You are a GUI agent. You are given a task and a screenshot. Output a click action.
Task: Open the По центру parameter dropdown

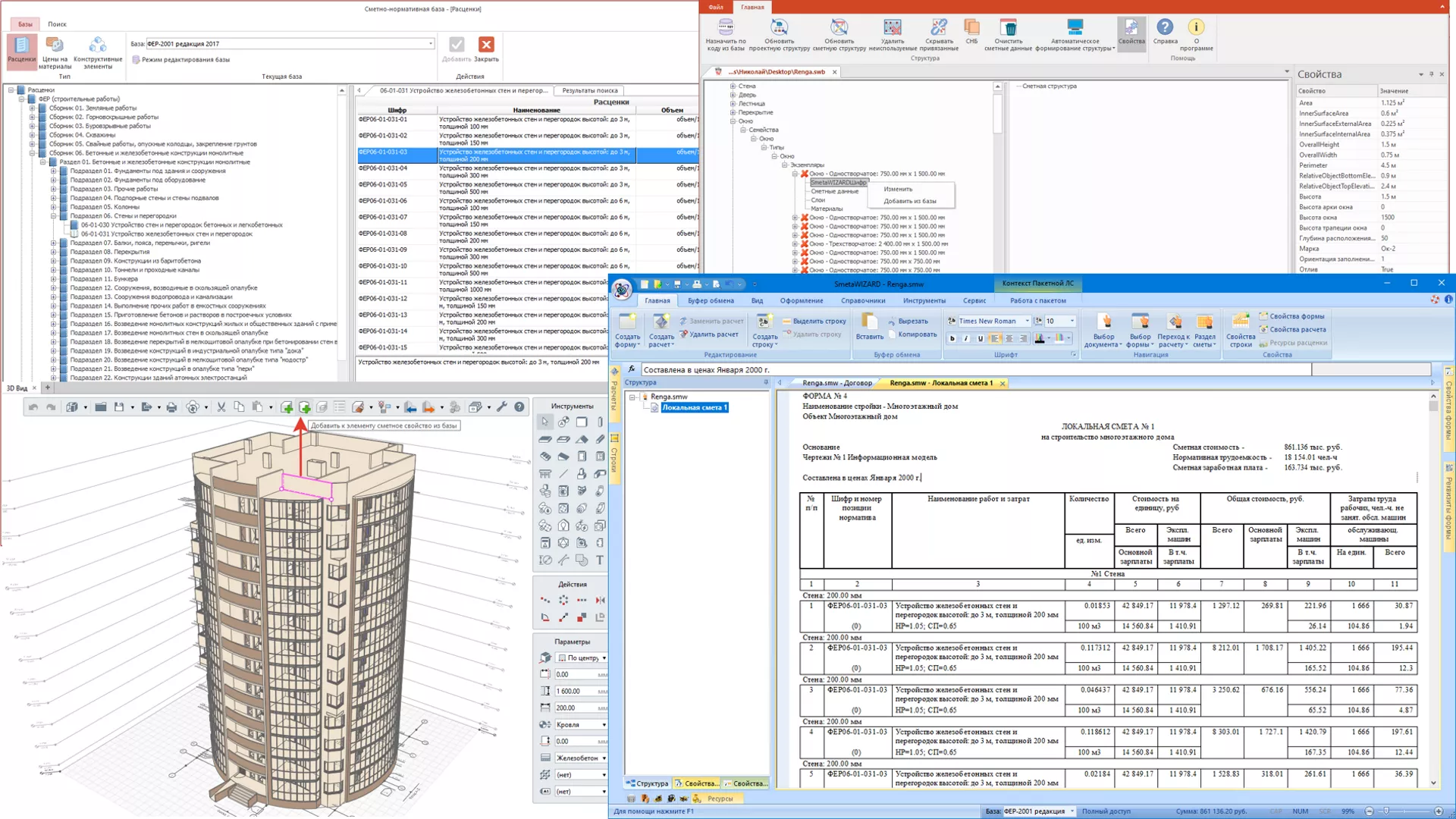click(x=604, y=658)
